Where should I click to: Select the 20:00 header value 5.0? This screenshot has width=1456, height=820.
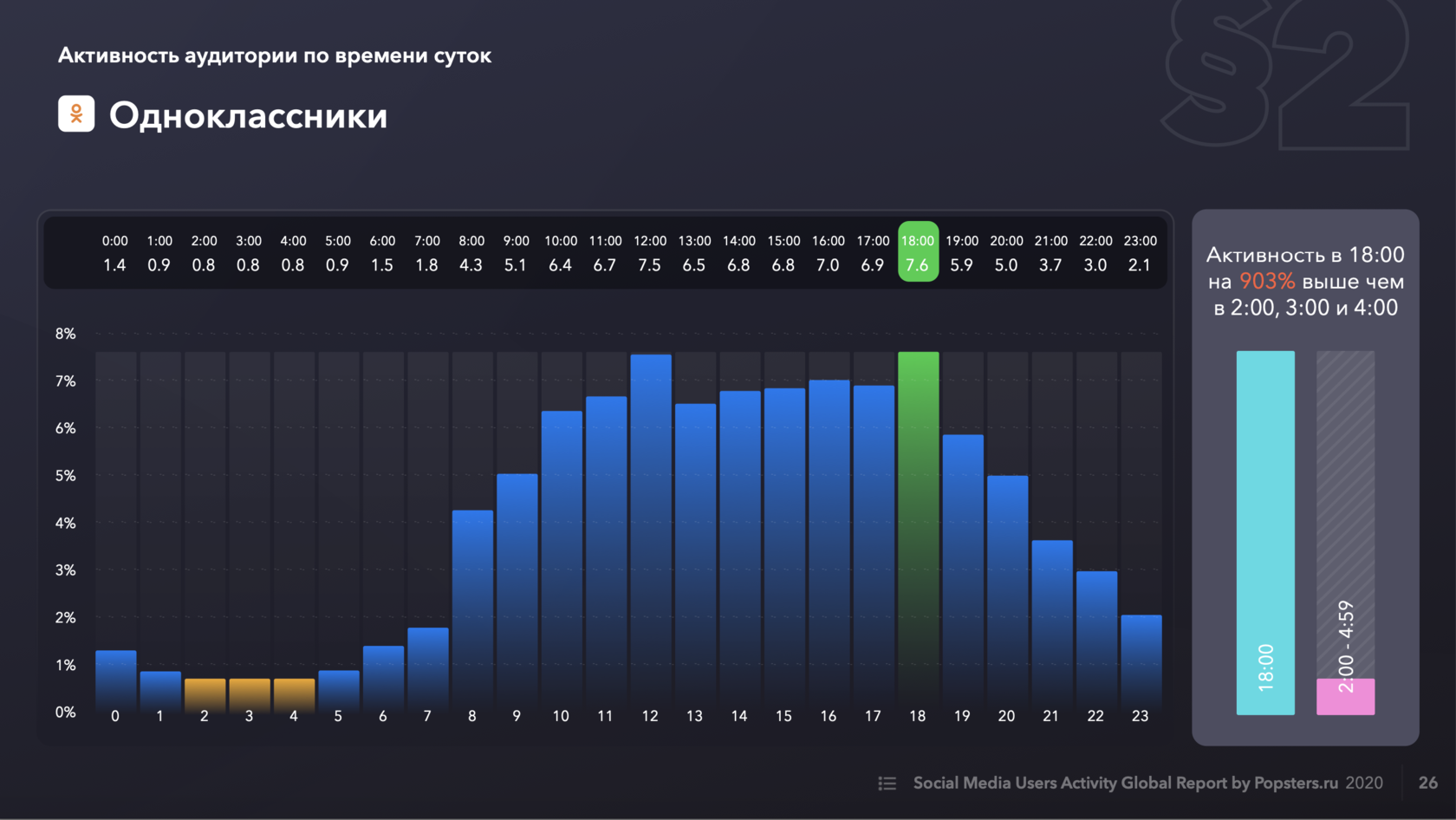pos(1006,265)
